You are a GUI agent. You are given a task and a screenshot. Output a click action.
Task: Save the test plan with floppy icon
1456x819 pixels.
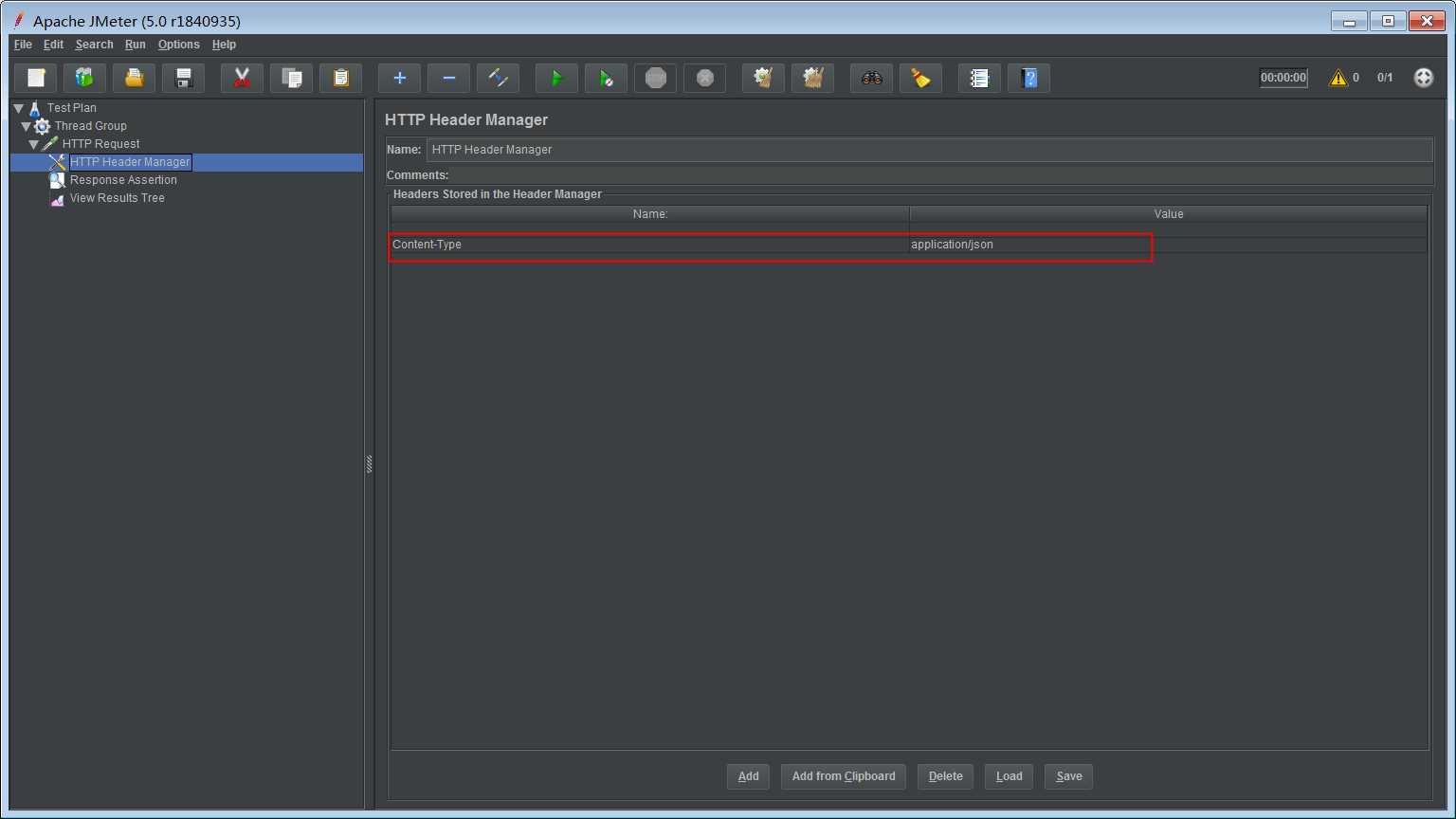[x=184, y=78]
